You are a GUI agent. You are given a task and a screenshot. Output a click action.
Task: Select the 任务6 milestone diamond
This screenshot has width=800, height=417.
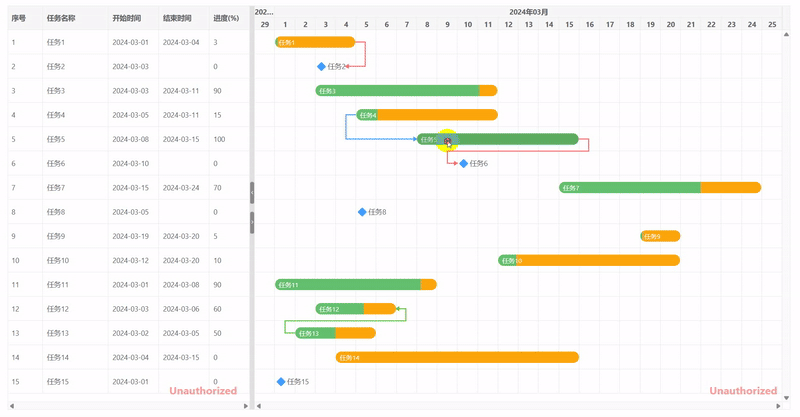click(x=464, y=163)
